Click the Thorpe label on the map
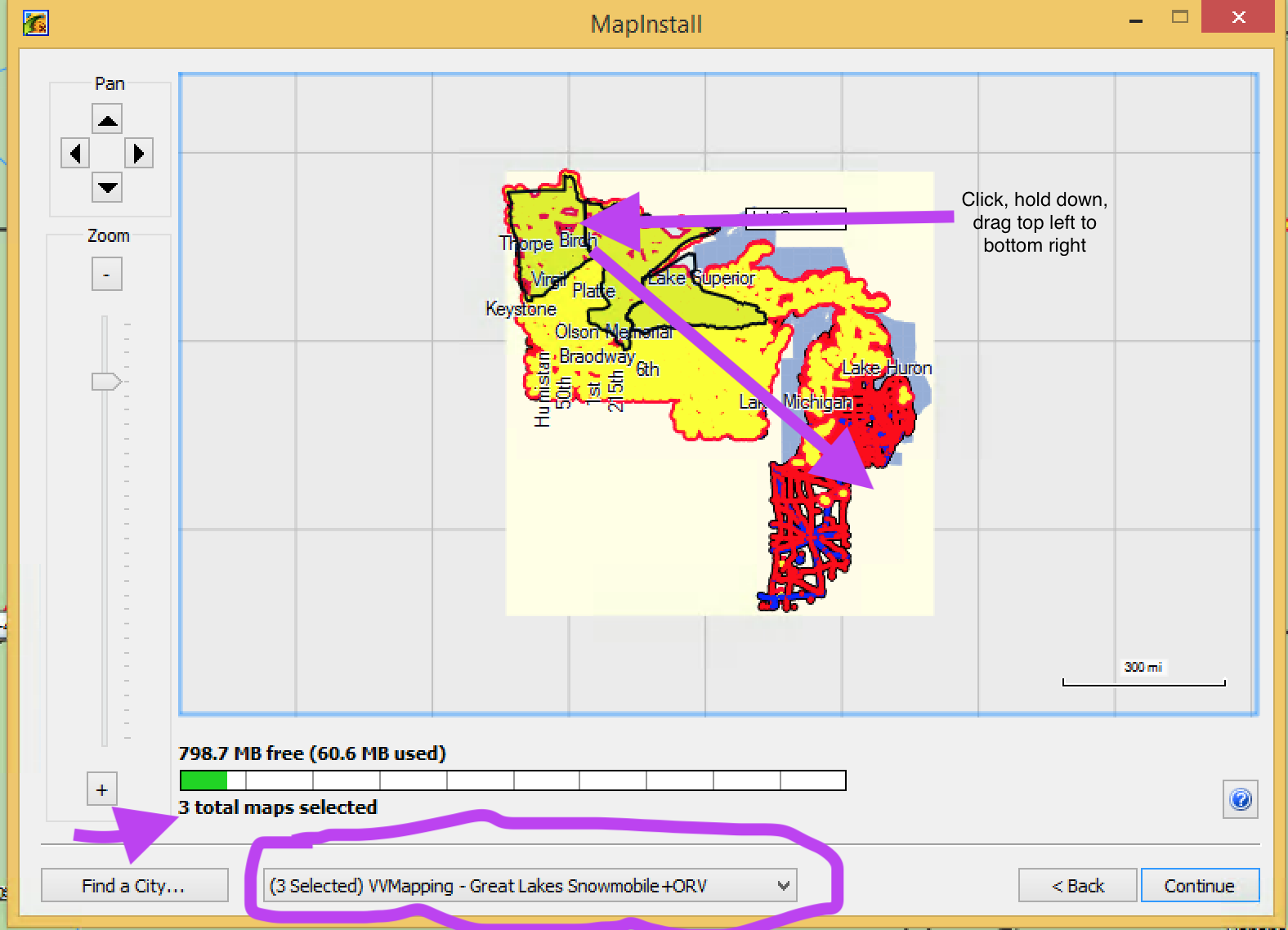 [526, 244]
